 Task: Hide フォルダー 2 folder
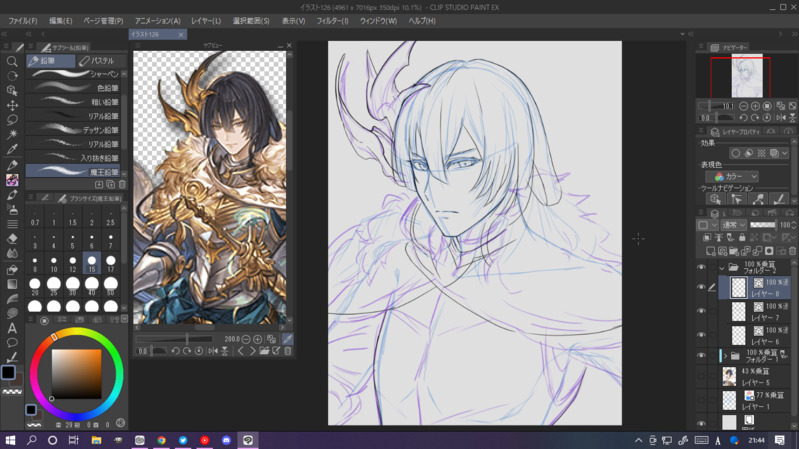[x=701, y=267]
